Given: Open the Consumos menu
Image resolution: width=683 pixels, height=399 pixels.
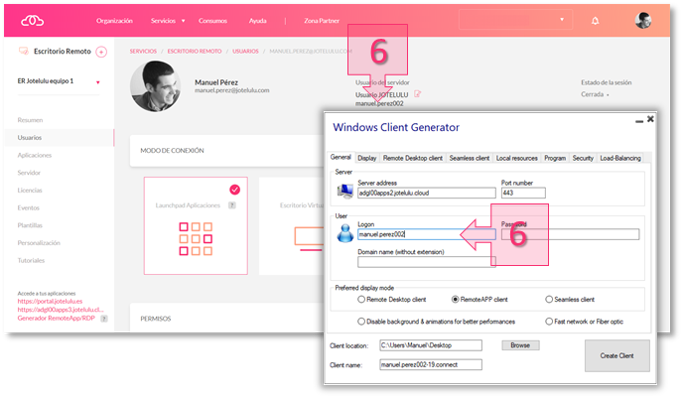Looking at the screenshot, I should pyautogui.click(x=213, y=20).
